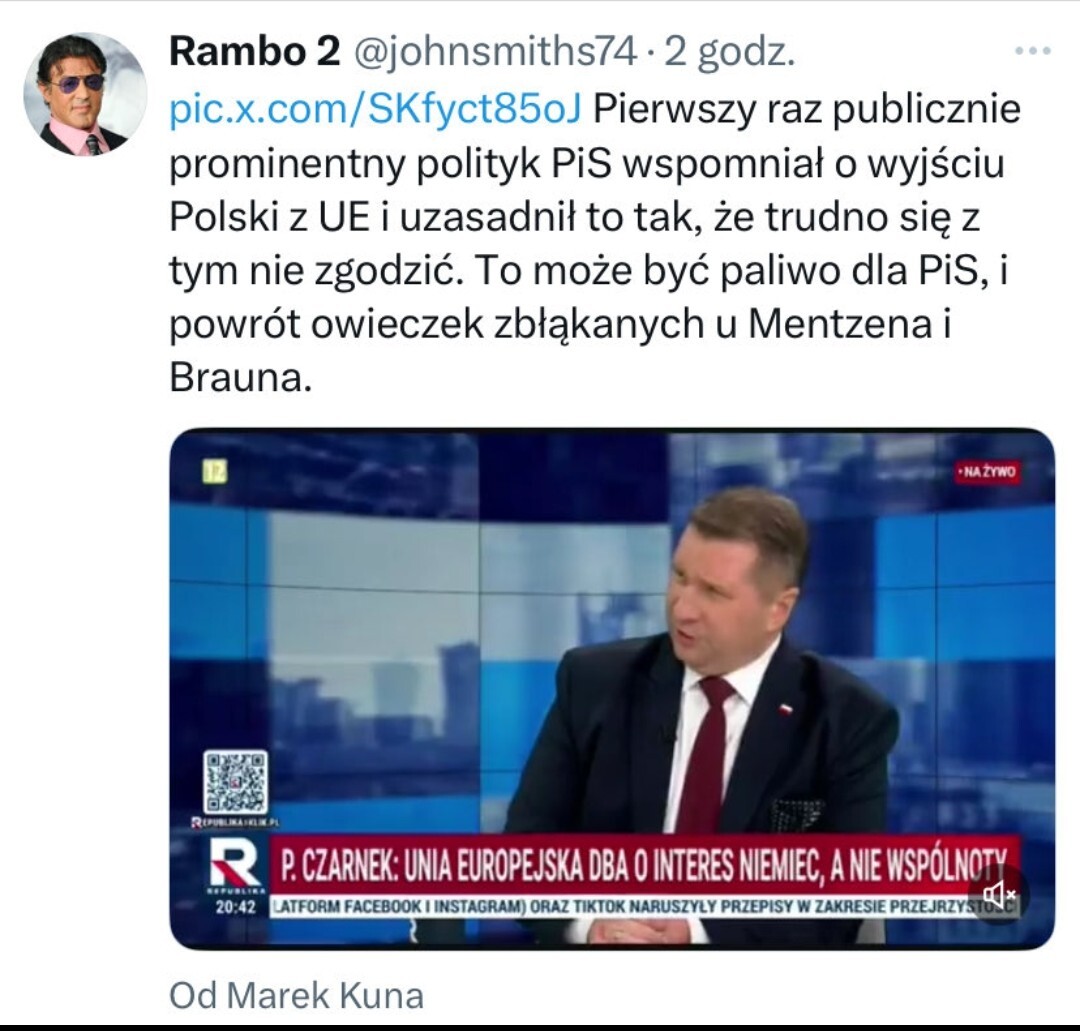Open the pic.x.com/SKfyct85oJ link
The width and height of the screenshot is (1080, 1031).
click(x=375, y=109)
